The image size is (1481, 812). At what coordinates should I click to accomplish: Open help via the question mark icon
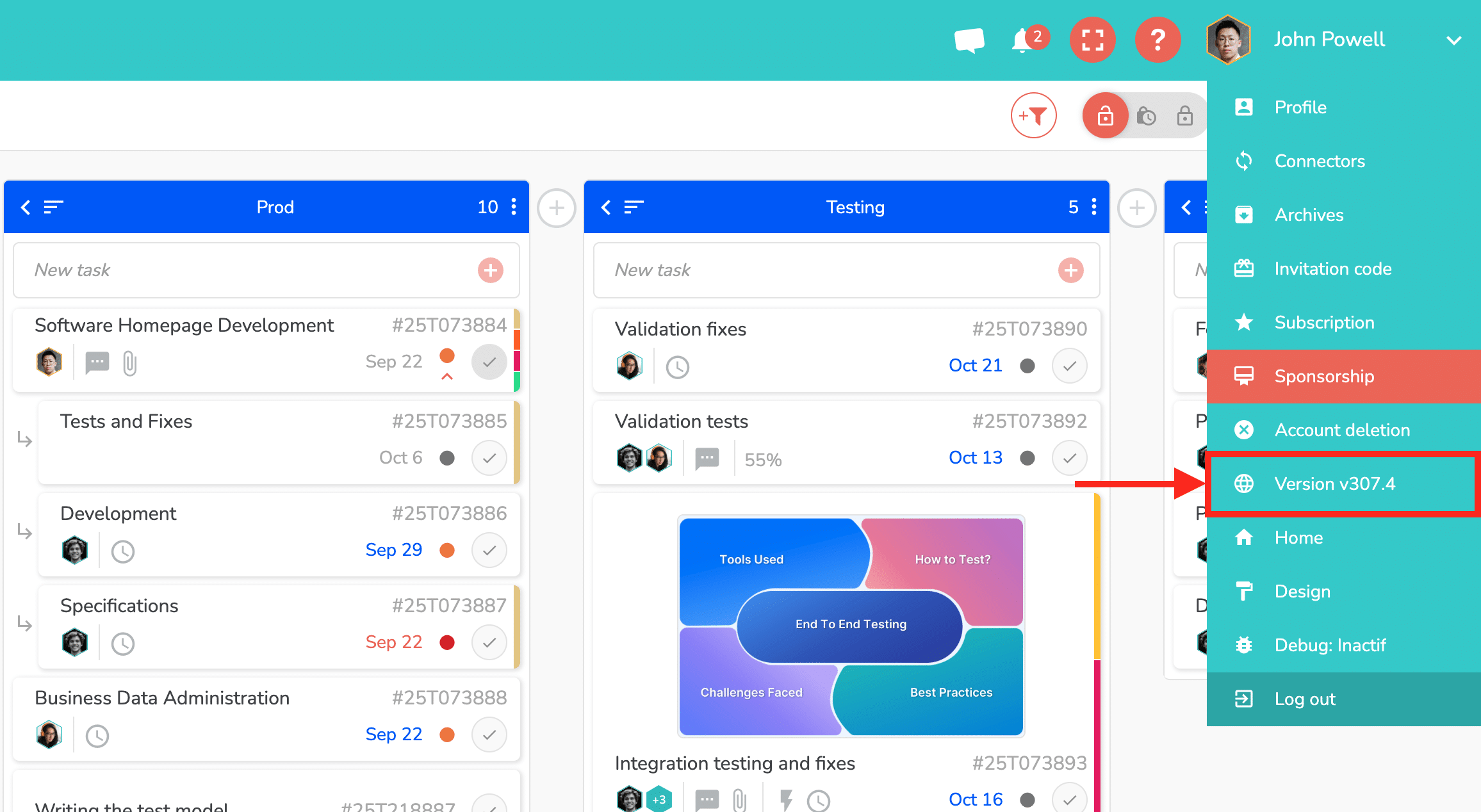click(x=1157, y=40)
